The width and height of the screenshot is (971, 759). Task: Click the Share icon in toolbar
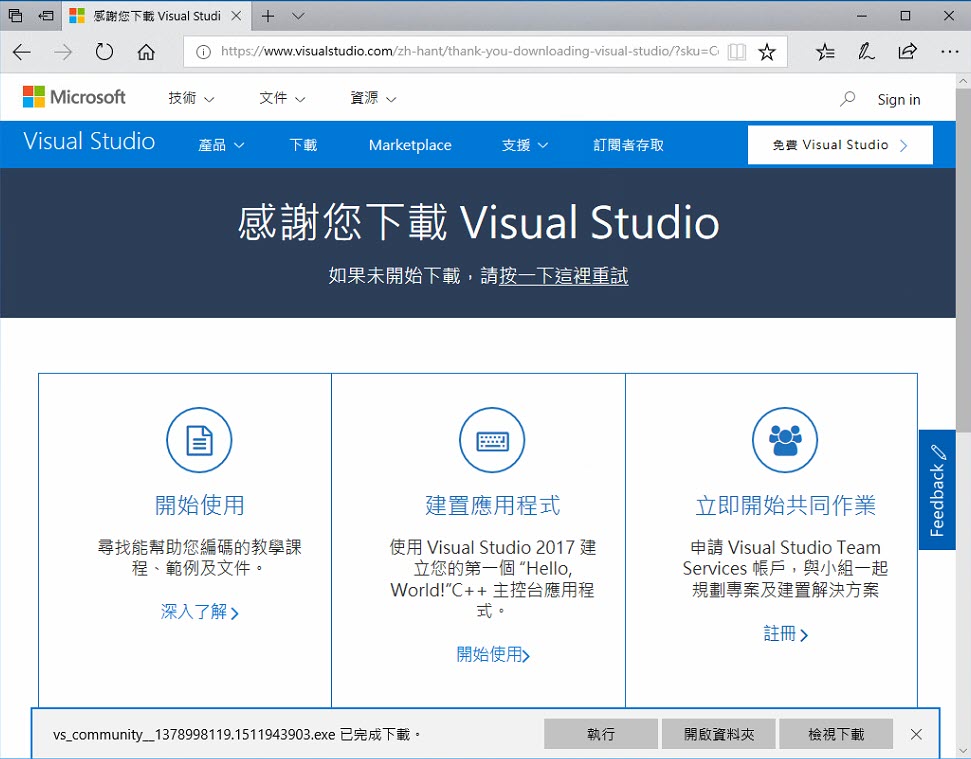(x=907, y=51)
